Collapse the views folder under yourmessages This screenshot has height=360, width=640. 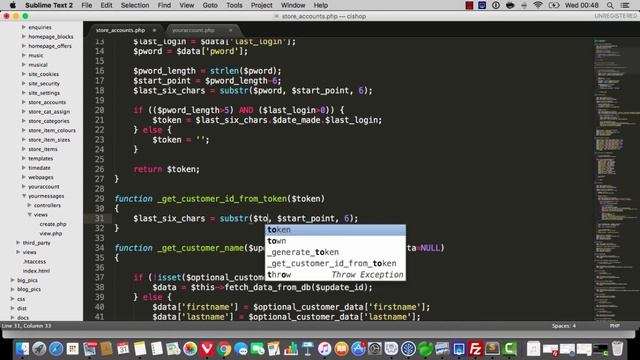tap(29, 215)
